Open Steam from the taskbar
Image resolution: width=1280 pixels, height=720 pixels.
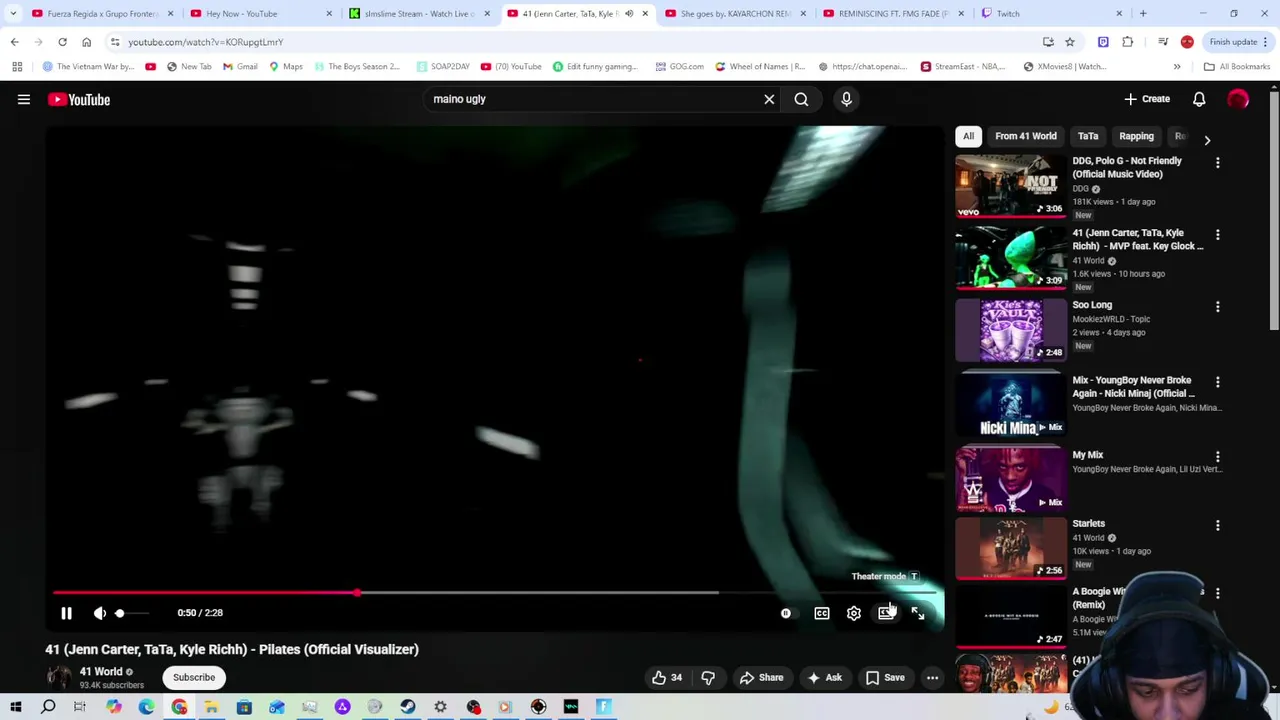pos(408,707)
